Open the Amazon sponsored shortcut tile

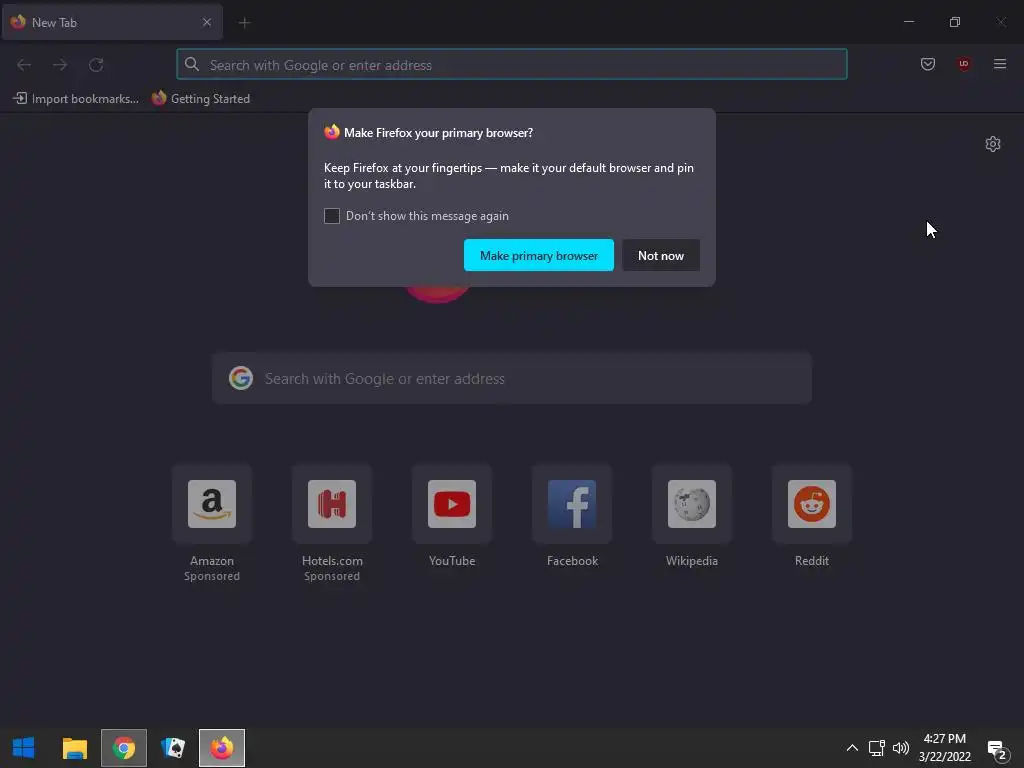tap(212, 504)
